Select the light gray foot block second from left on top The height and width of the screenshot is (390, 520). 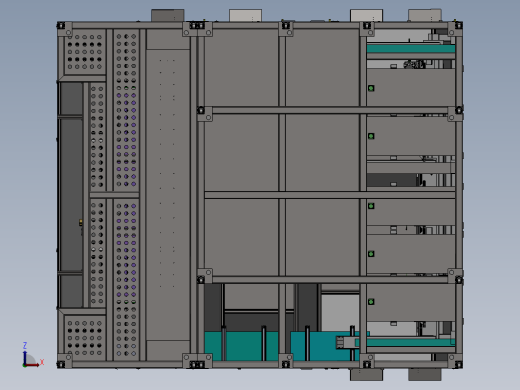[x=245, y=15]
